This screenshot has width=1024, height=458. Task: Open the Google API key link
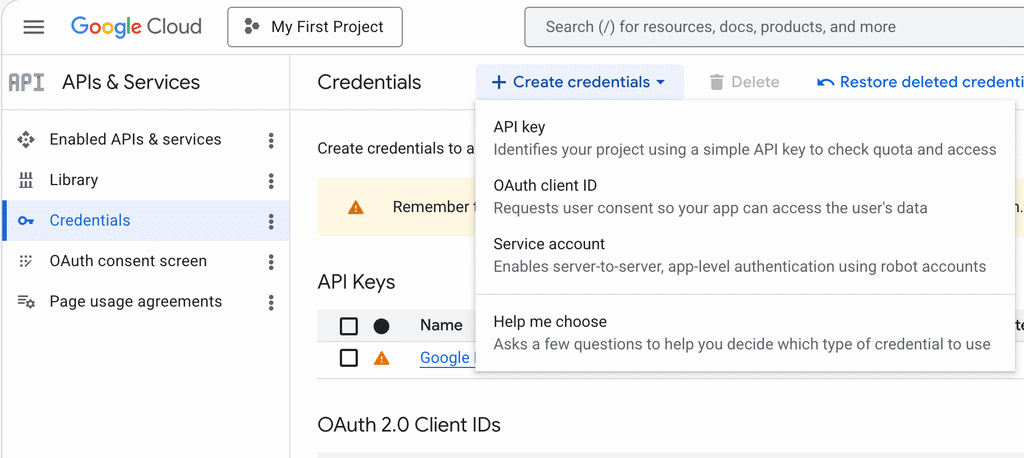pyautogui.click(x=445, y=358)
